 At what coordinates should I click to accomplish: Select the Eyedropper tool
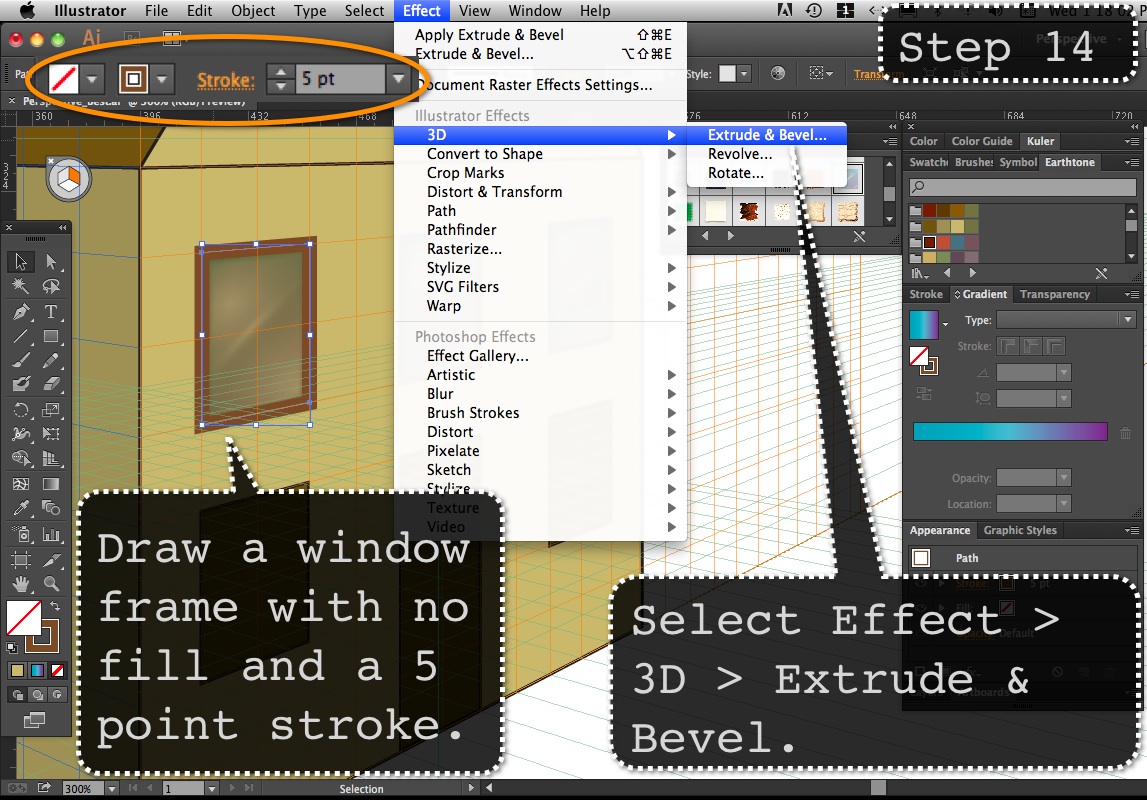click(x=20, y=507)
